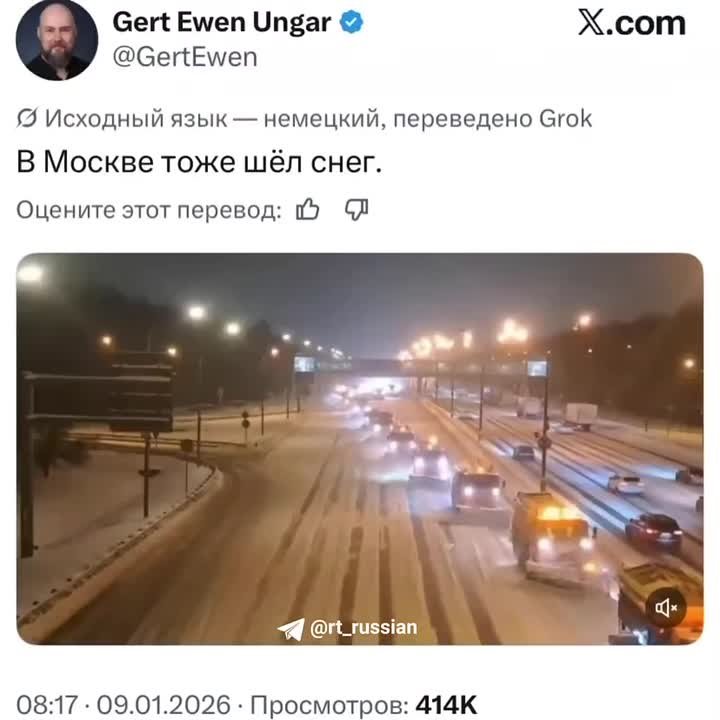Click the 'Оцените этот перевод' label

point(149,211)
